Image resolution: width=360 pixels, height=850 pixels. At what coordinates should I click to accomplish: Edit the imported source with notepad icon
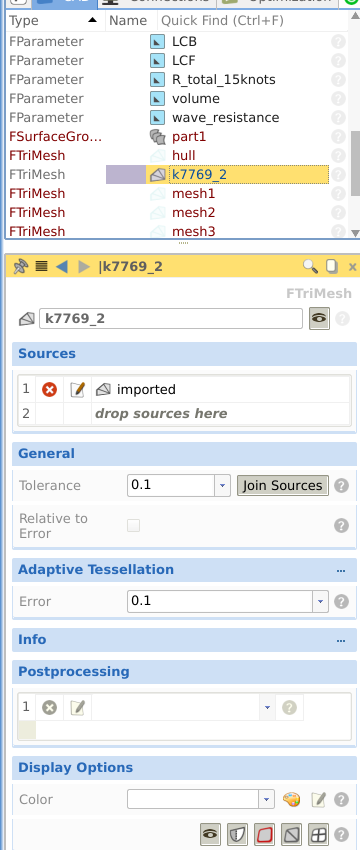point(78,389)
